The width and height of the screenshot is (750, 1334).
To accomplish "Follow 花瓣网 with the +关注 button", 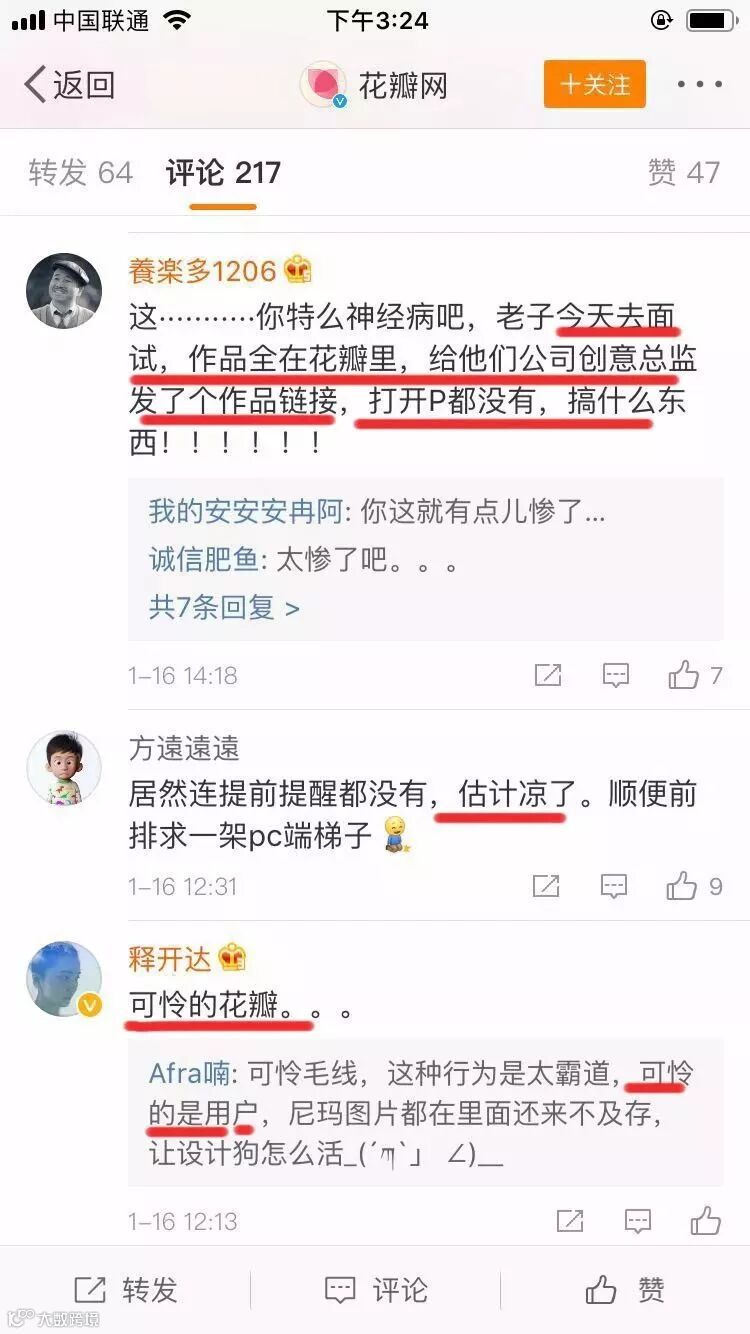I will point(595,84).
